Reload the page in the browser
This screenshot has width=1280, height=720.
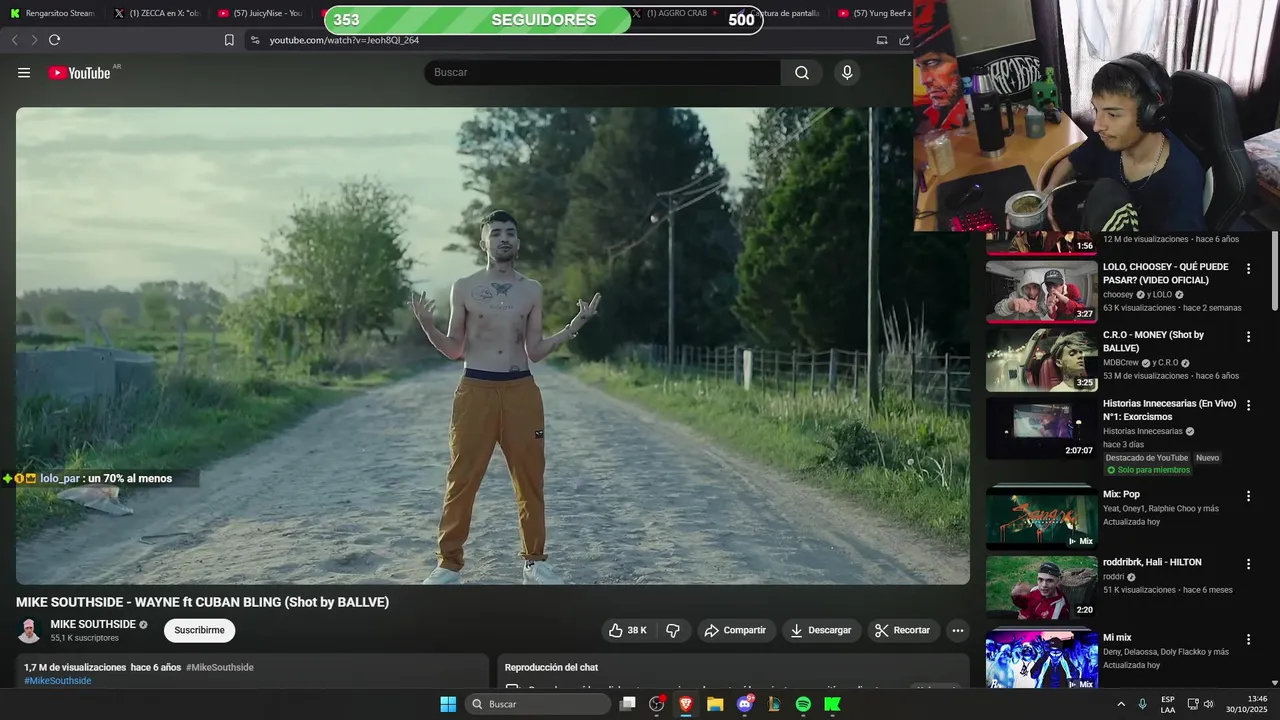click(x=54, y=40)
